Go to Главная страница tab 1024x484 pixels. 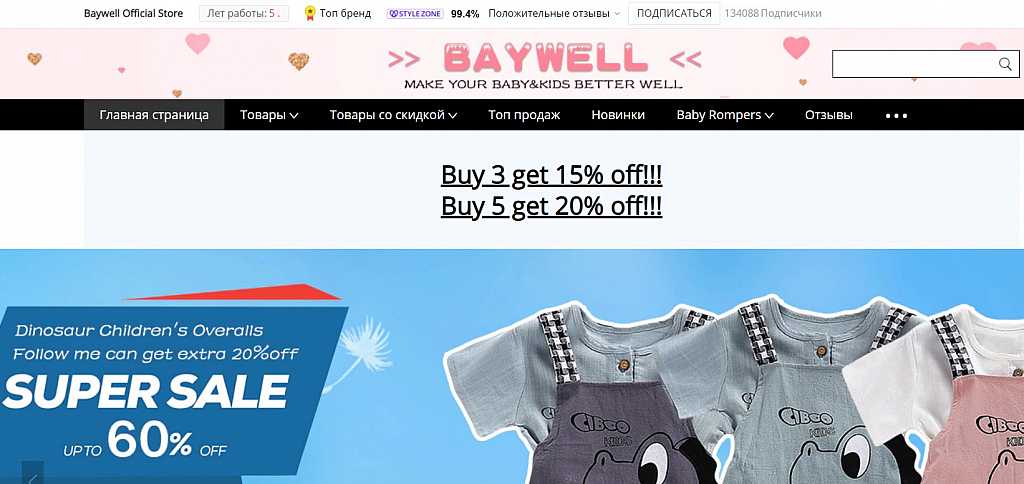[x=154, y=115]
